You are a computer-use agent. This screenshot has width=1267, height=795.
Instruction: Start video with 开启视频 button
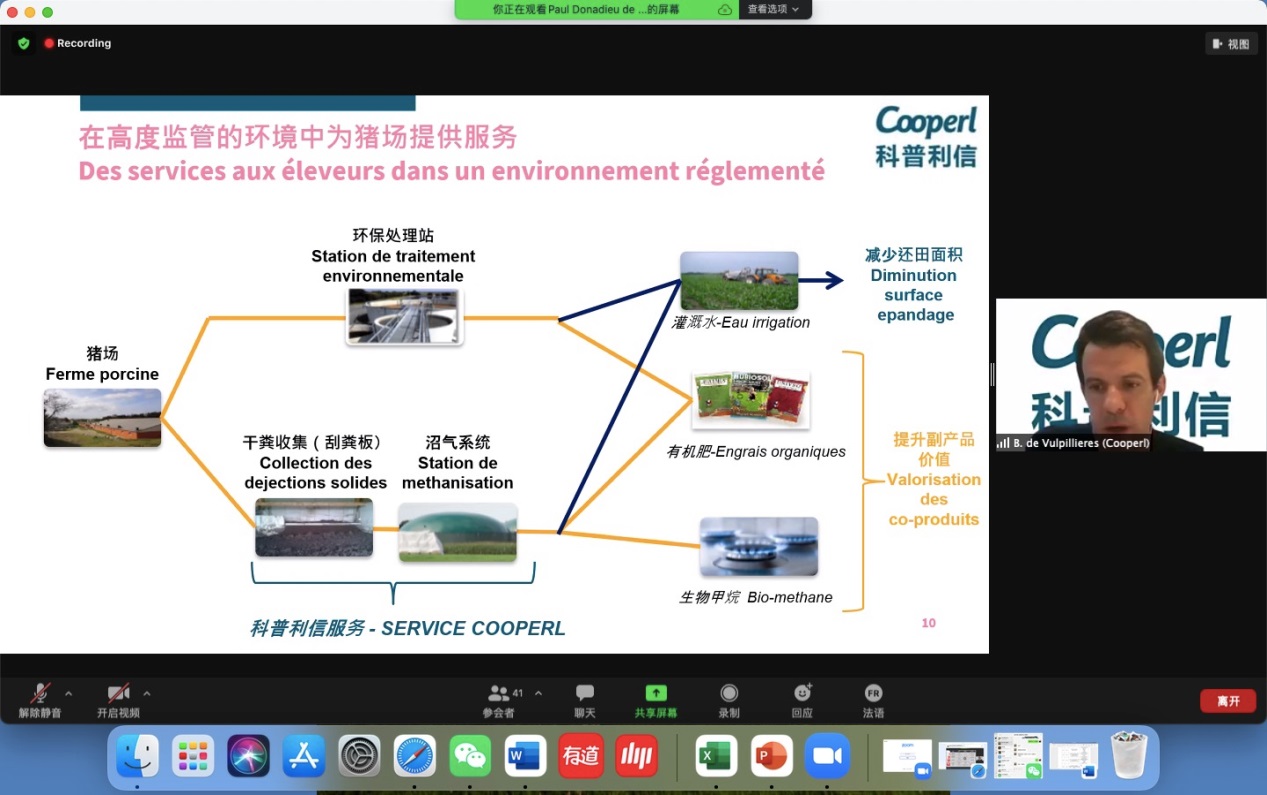click(118, 700)
